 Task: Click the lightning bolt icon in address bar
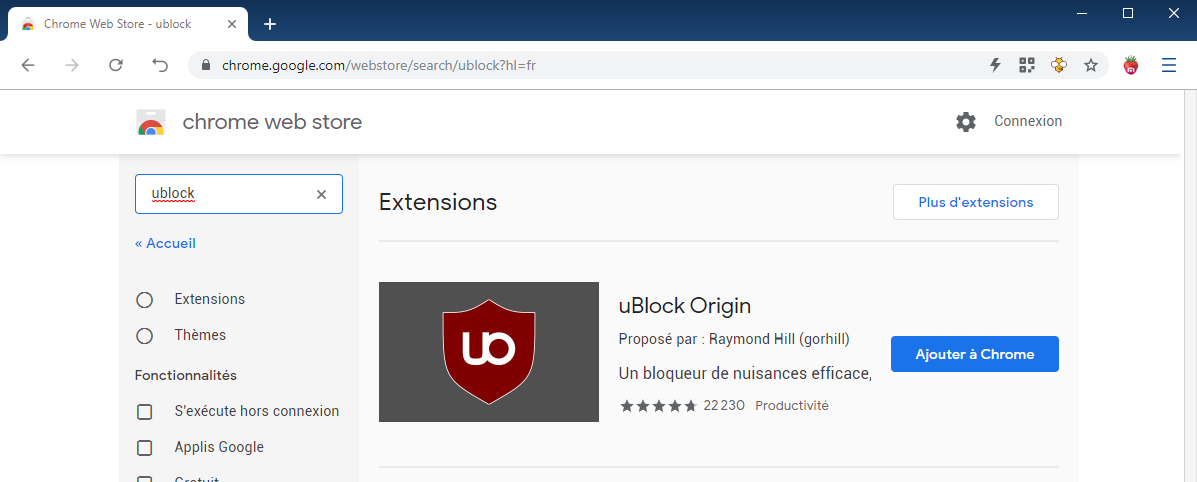995,65
